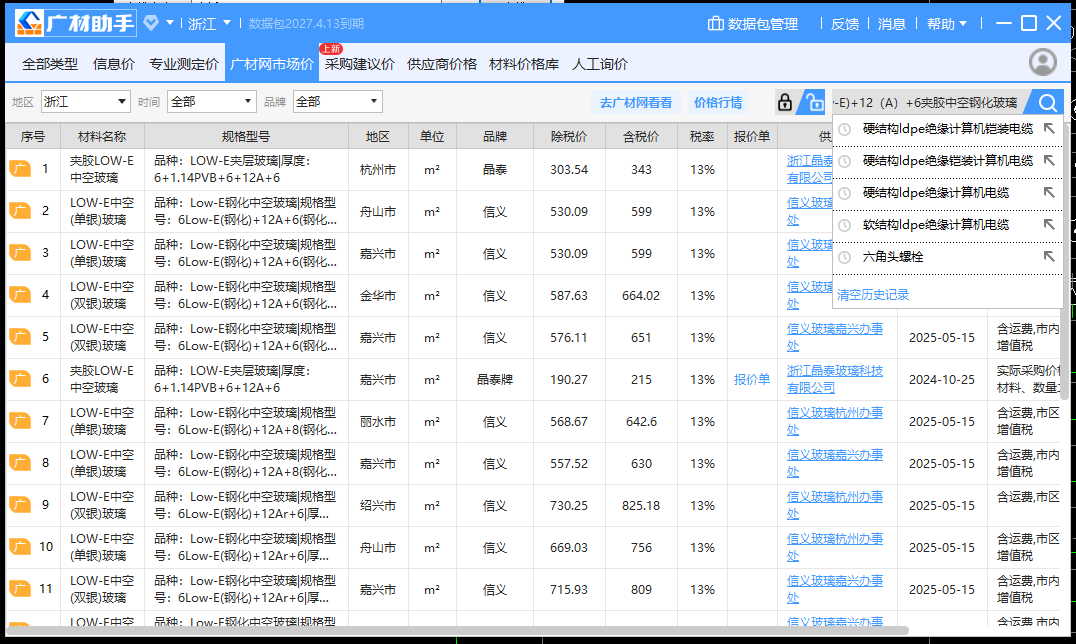
Task: Expand dropdown arrow beside diamond icon
Action: (x=169, y=23)
